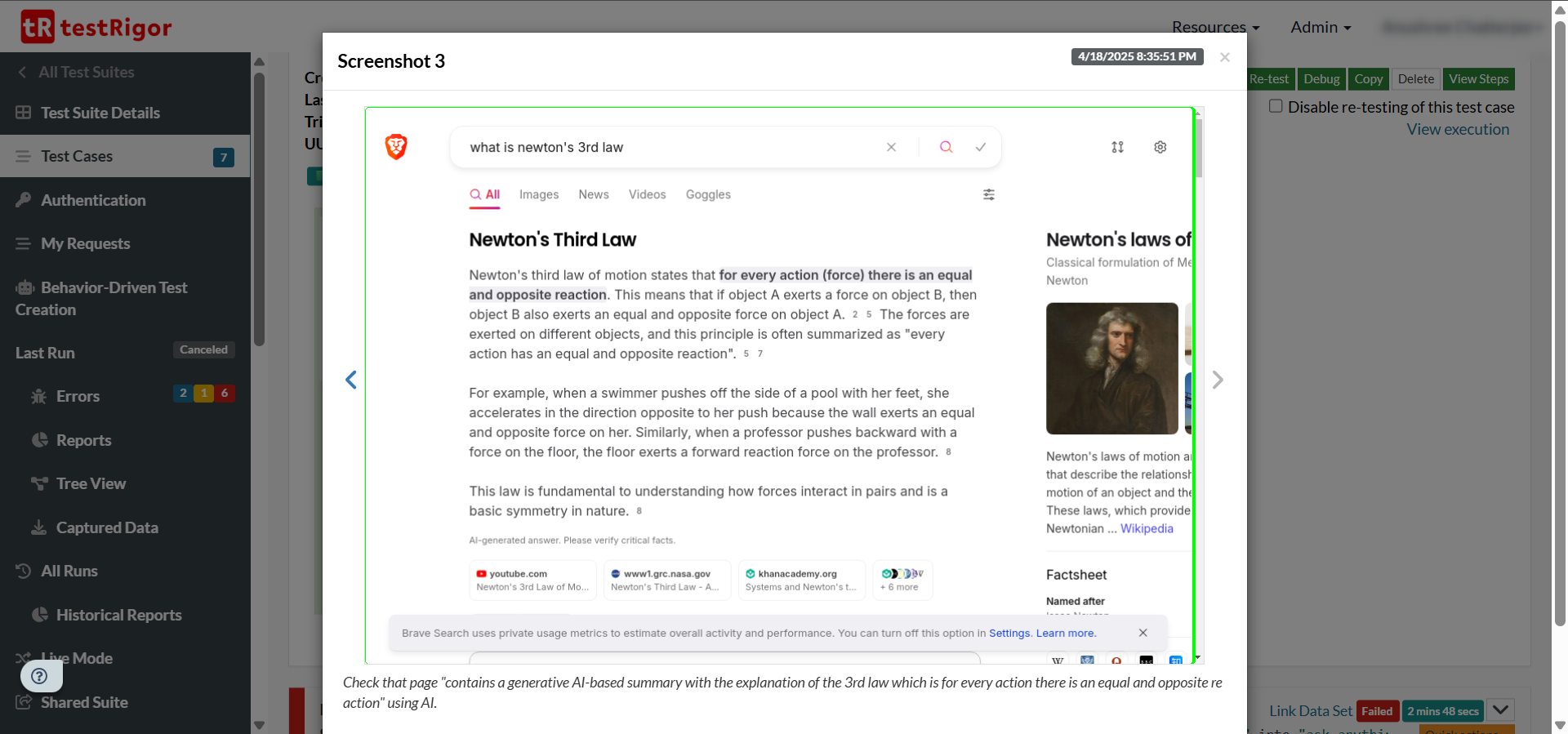The width and height of the screenshot is (1568, 734).
Task: Go to Historical Reports in sidebar
Action: (x=118, y=615)
